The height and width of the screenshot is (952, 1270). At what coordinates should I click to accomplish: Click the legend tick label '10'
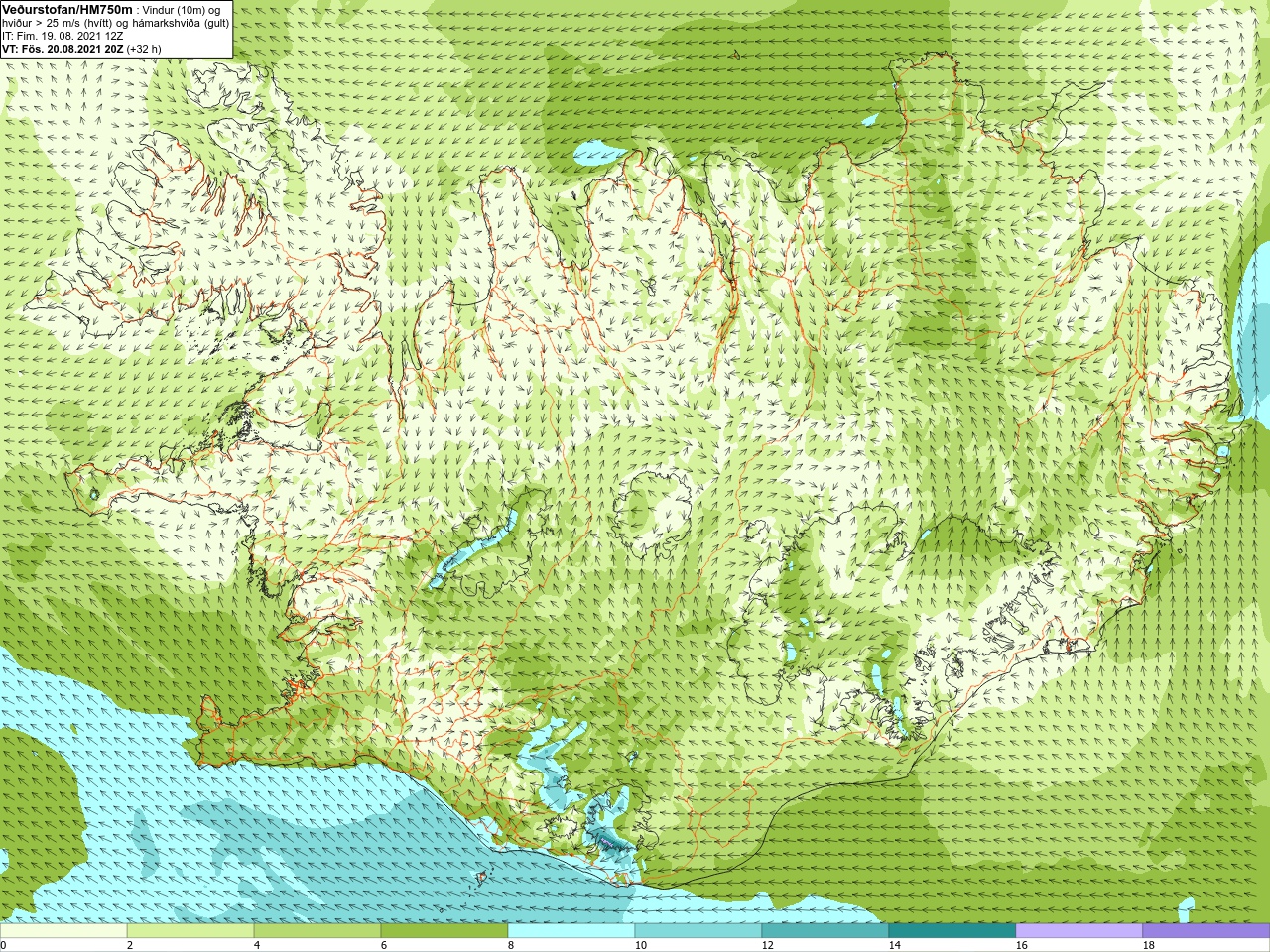pos(641,946)
